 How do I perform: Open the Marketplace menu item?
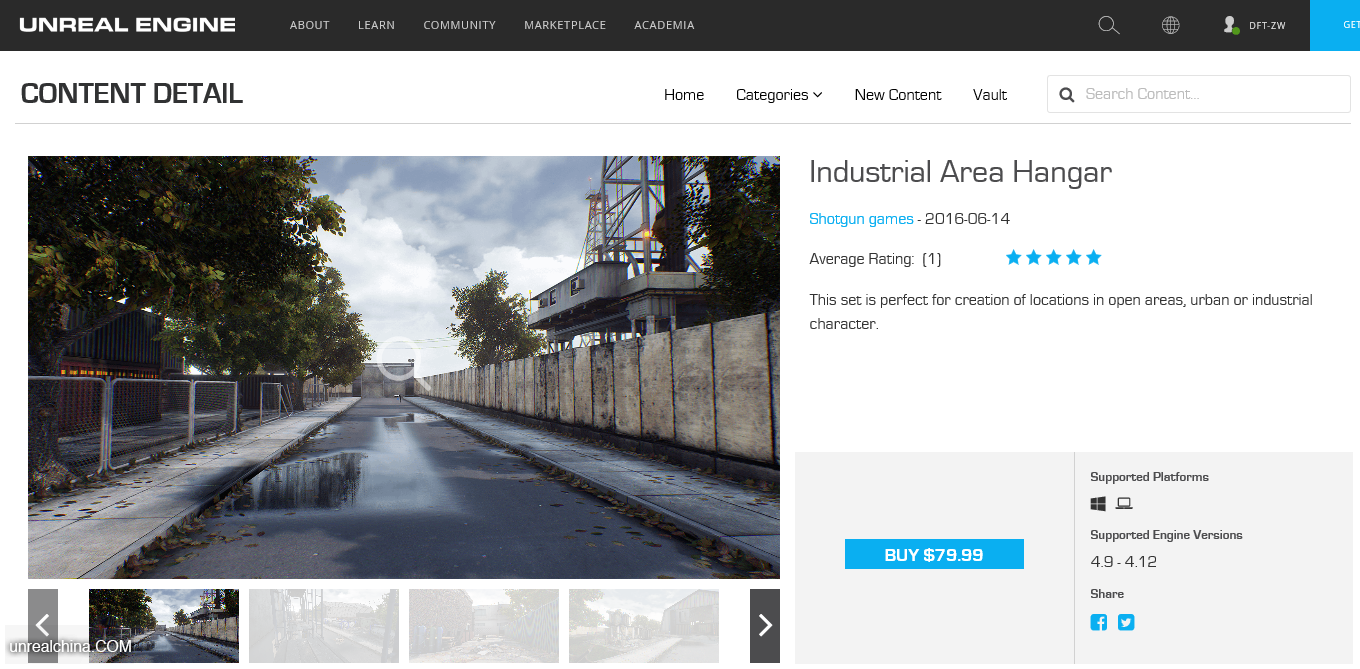click(565, 25)
